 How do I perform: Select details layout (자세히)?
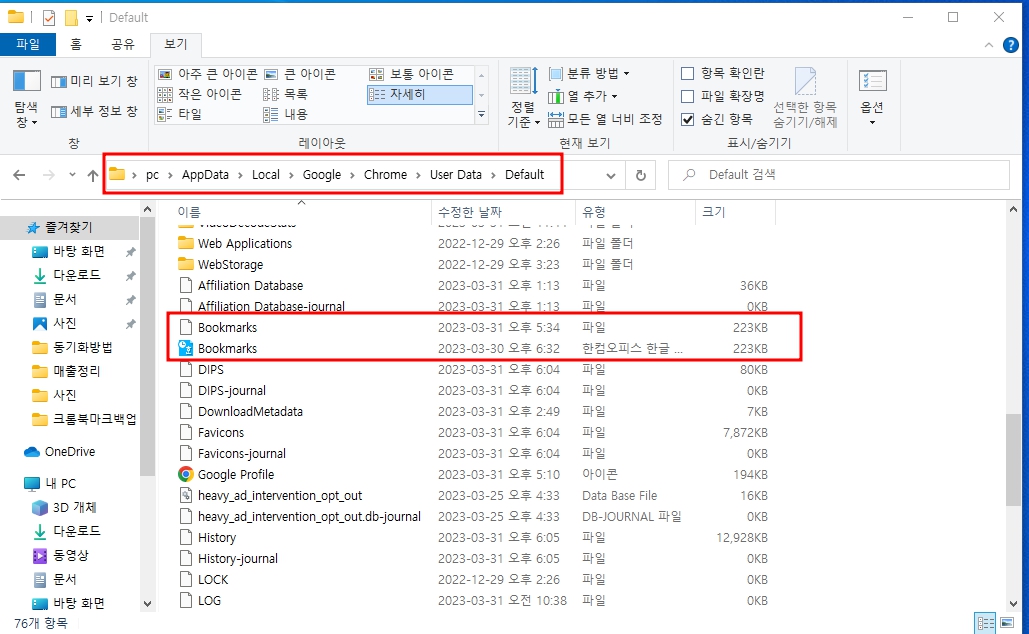click(419, 95)
